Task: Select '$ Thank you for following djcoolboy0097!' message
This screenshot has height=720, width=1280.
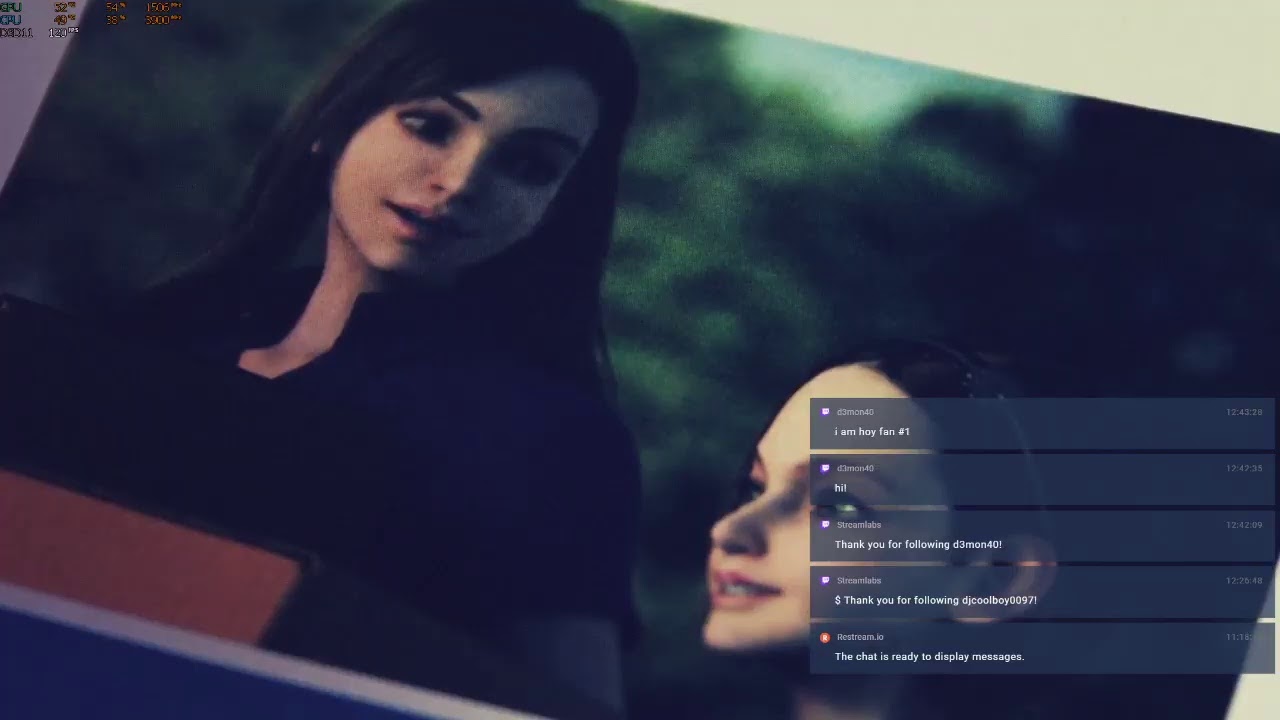Action: pos(936,600)
